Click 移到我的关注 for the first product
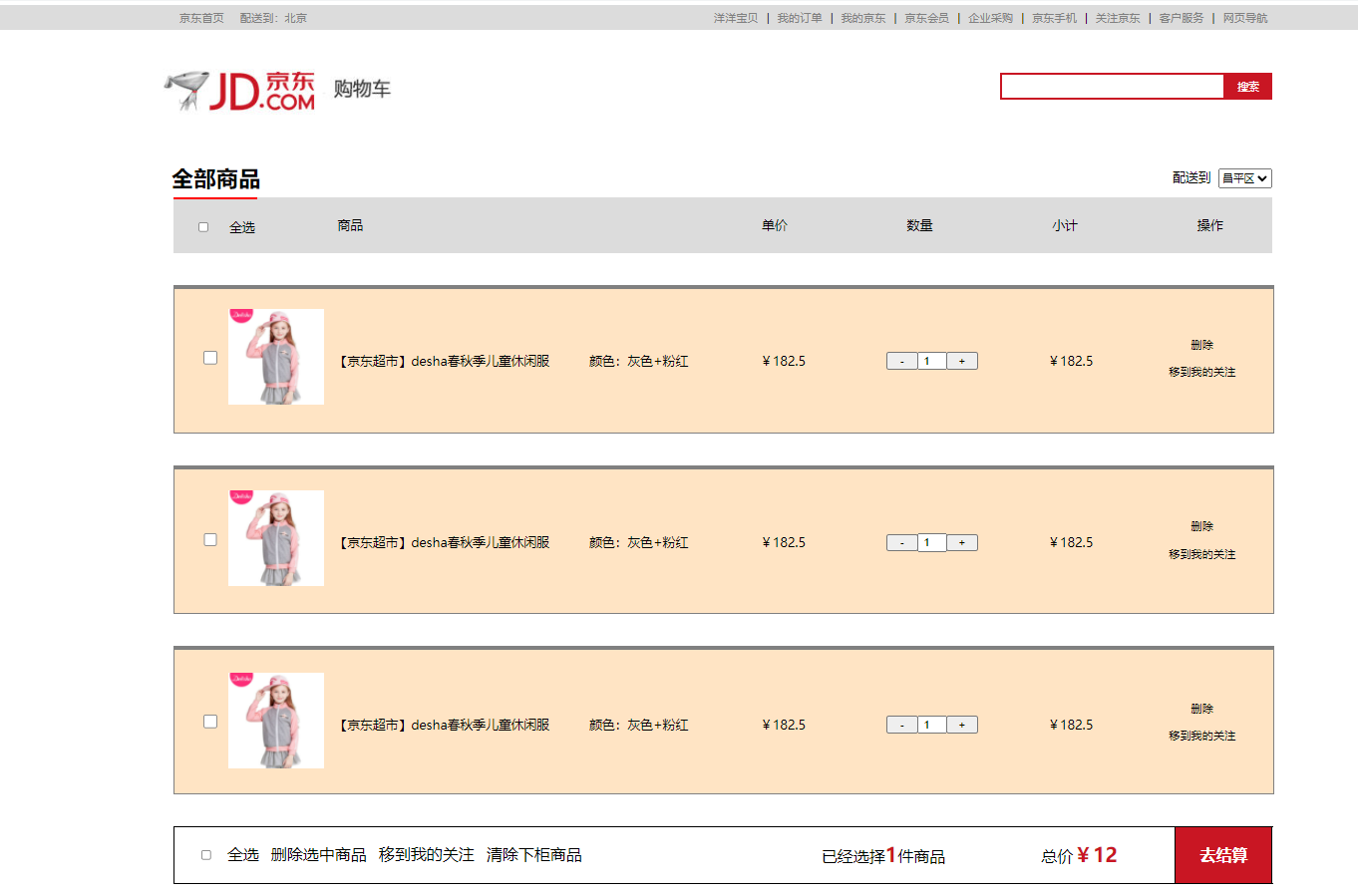 point(1201,372)
